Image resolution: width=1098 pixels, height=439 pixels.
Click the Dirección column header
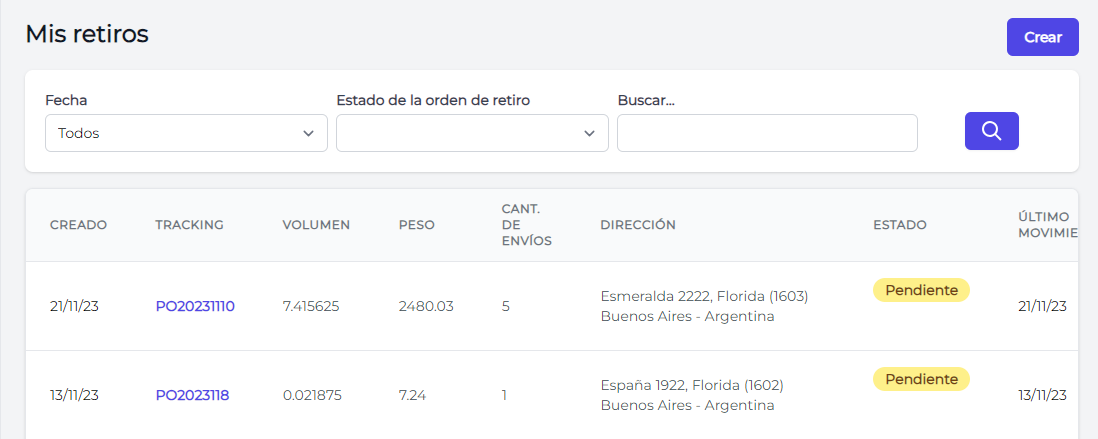[638, 225]
